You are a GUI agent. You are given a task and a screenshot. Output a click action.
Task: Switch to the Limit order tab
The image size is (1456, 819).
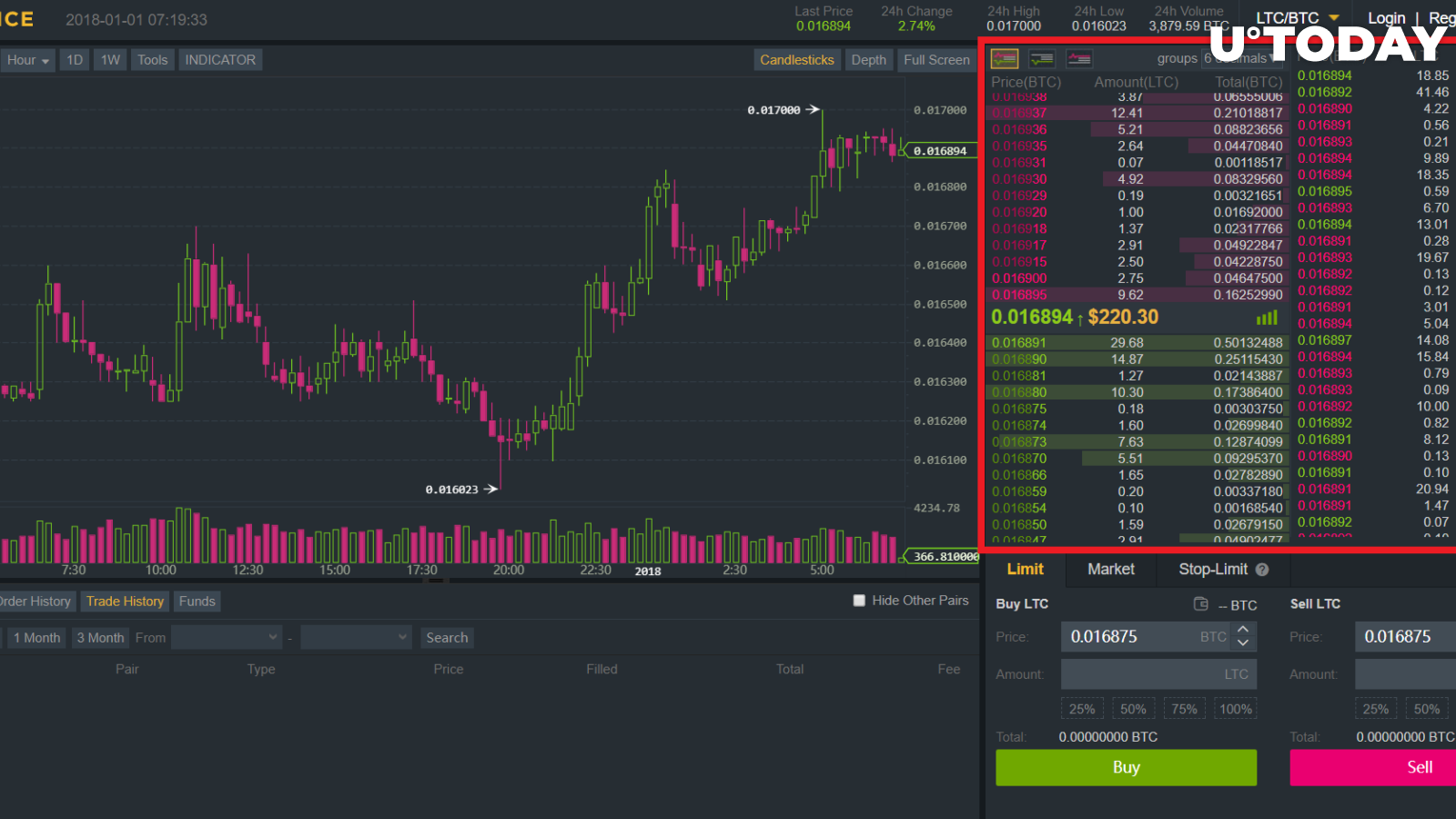click(x=1025, y=570)
